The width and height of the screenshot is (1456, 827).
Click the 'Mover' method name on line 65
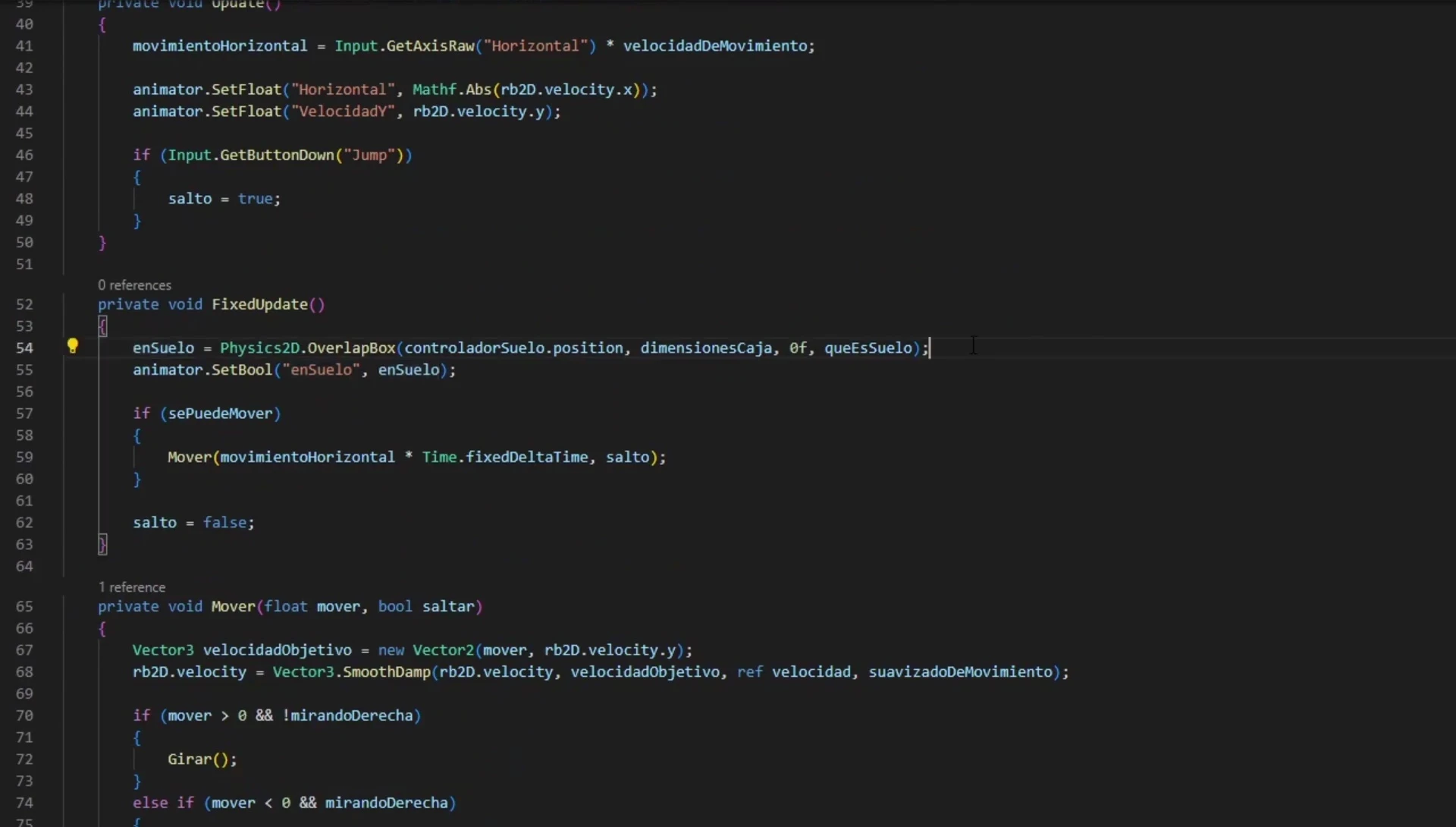click(233, 606)
